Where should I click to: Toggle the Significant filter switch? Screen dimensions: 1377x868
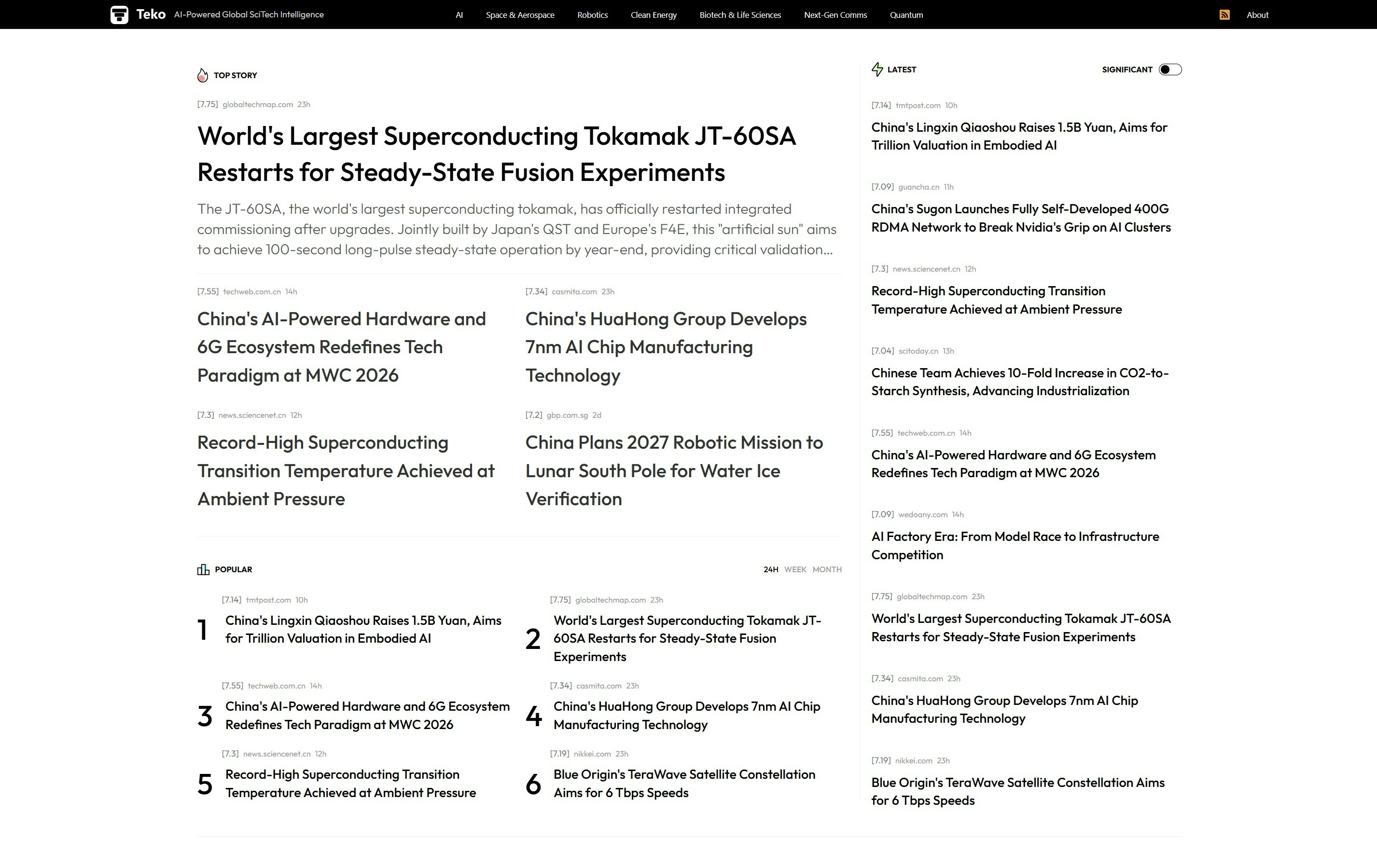[1169, 70]
